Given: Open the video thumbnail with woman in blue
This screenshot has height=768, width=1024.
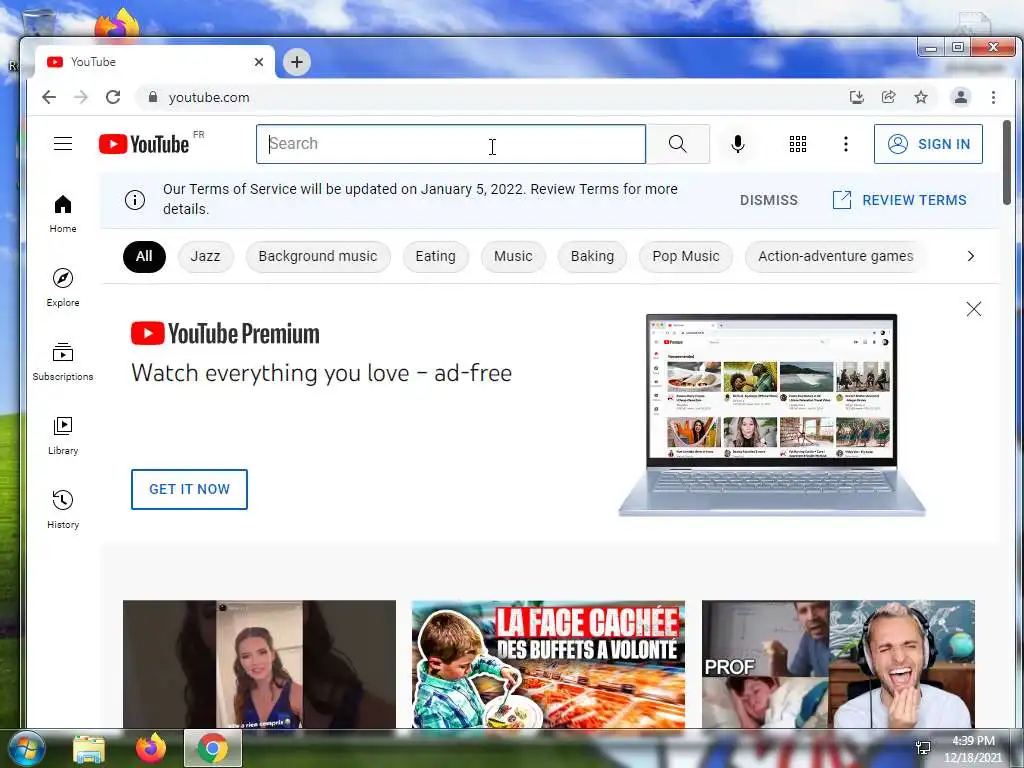Looking at the screenshot, I should 259,664.
